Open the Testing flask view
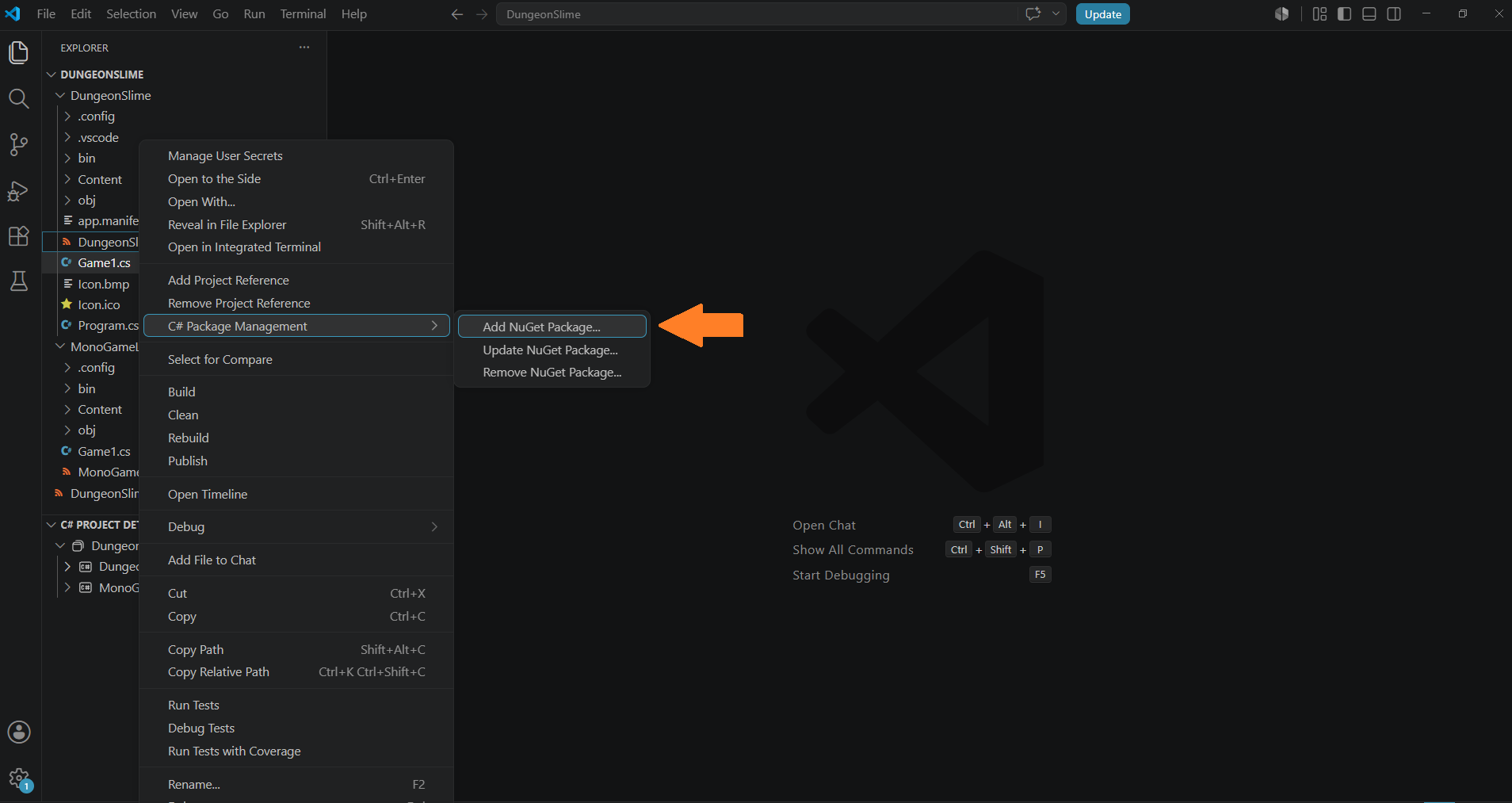Screen dimensions: 1512x803 point(18,281)
